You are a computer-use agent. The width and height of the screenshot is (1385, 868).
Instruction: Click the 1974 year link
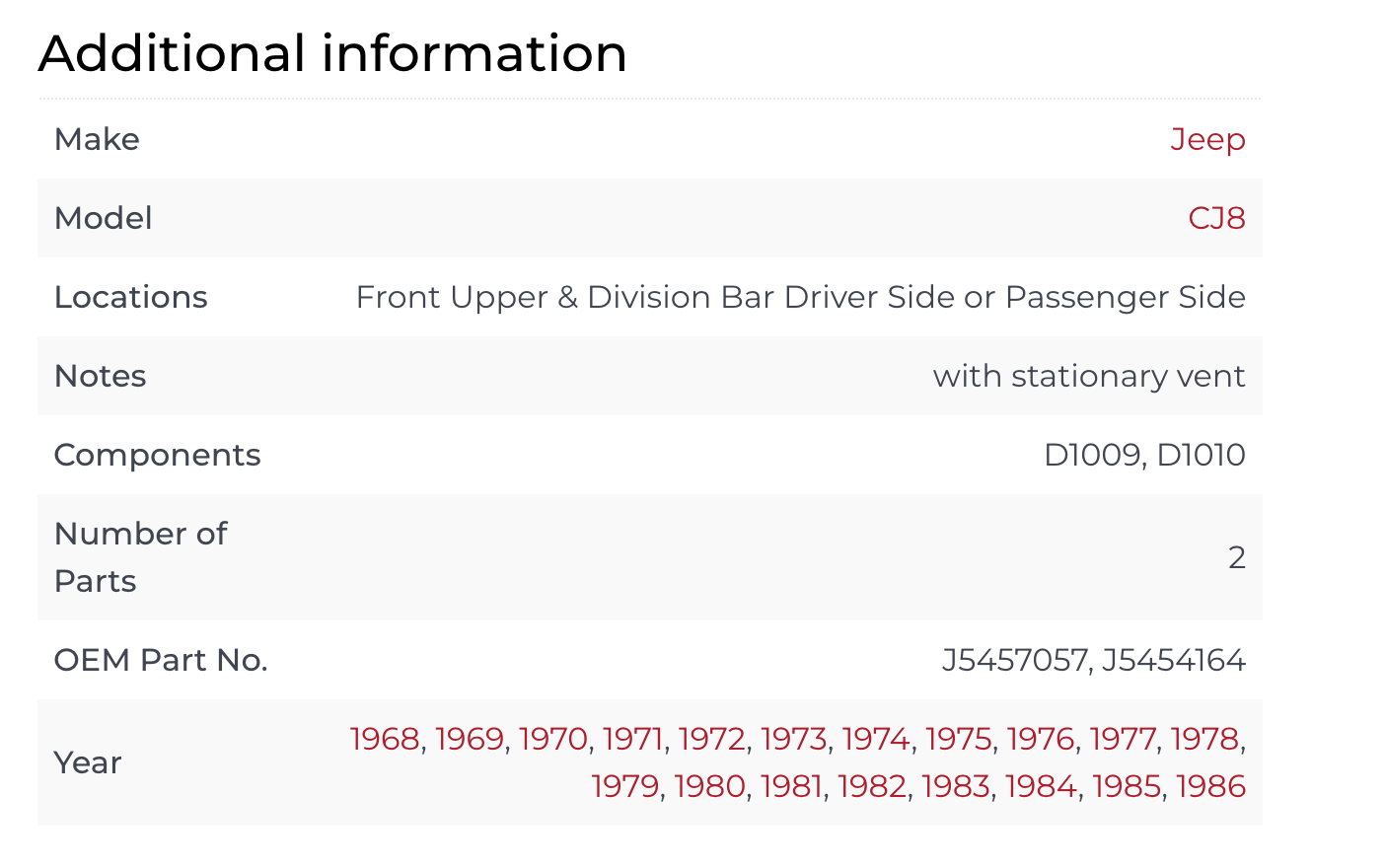point(875,739)
